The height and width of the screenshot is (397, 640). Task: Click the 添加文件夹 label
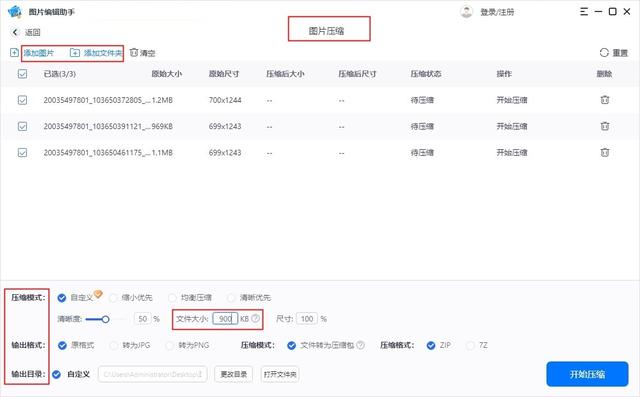pyautogui.click(x=103, y=53)
